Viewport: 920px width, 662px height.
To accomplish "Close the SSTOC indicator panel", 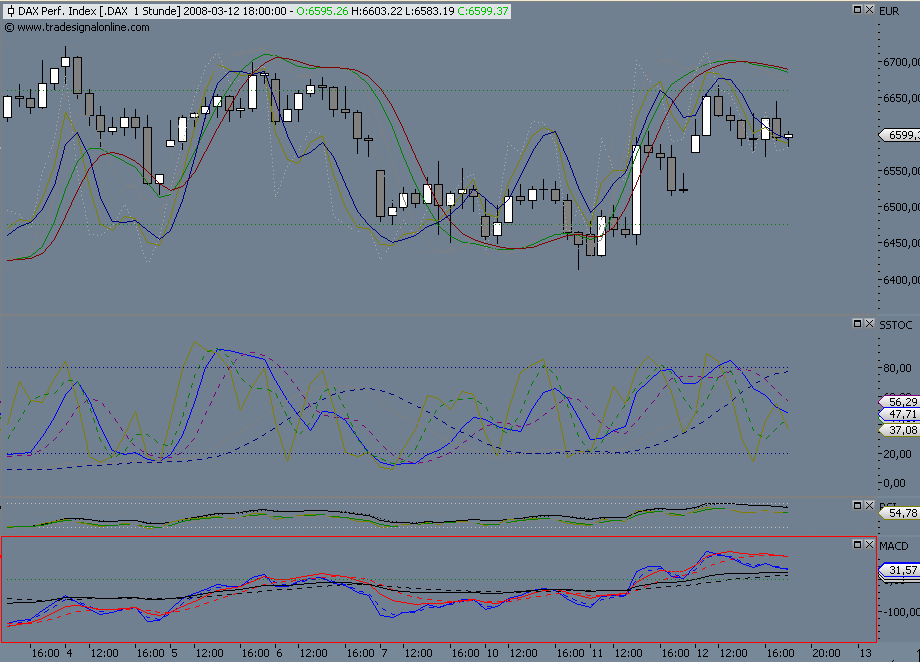I will [x=870, y=323].
